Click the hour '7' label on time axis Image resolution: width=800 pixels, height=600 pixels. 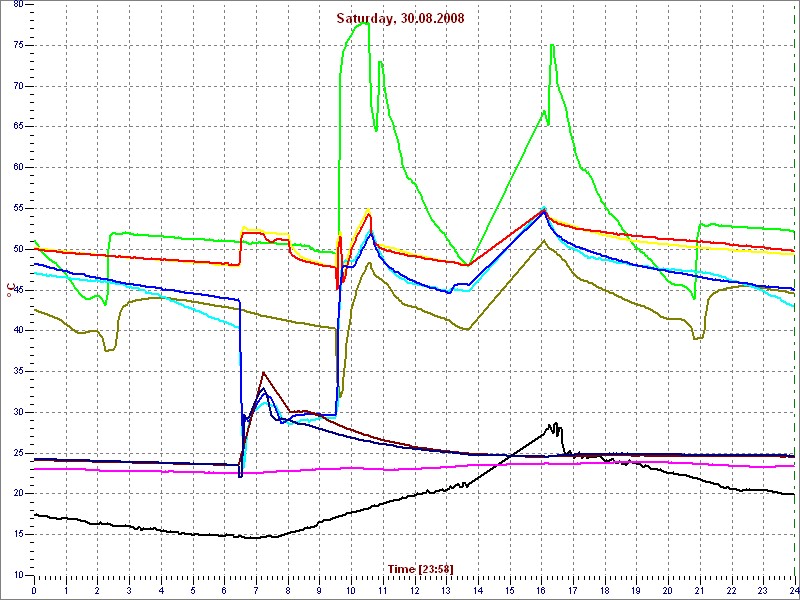(x=256, y=591)
